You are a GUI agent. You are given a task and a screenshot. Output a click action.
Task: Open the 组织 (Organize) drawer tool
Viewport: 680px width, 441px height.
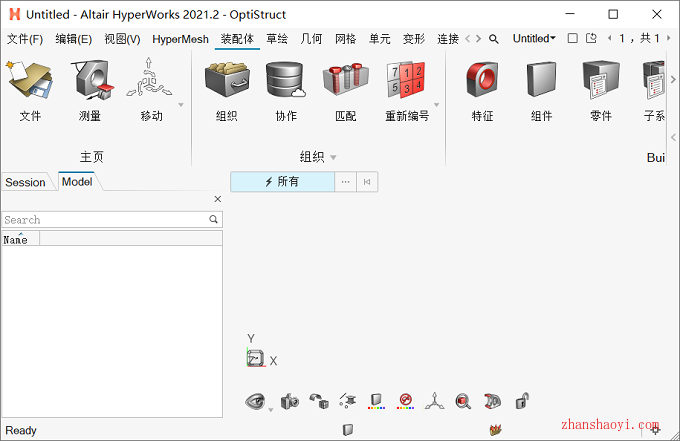click(x=226, y=91)
